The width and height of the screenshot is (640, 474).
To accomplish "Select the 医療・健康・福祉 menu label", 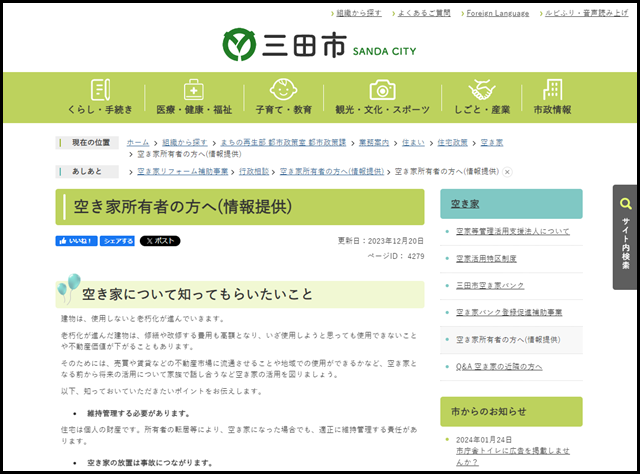I will pyautogui.click(x=194, y=109).
